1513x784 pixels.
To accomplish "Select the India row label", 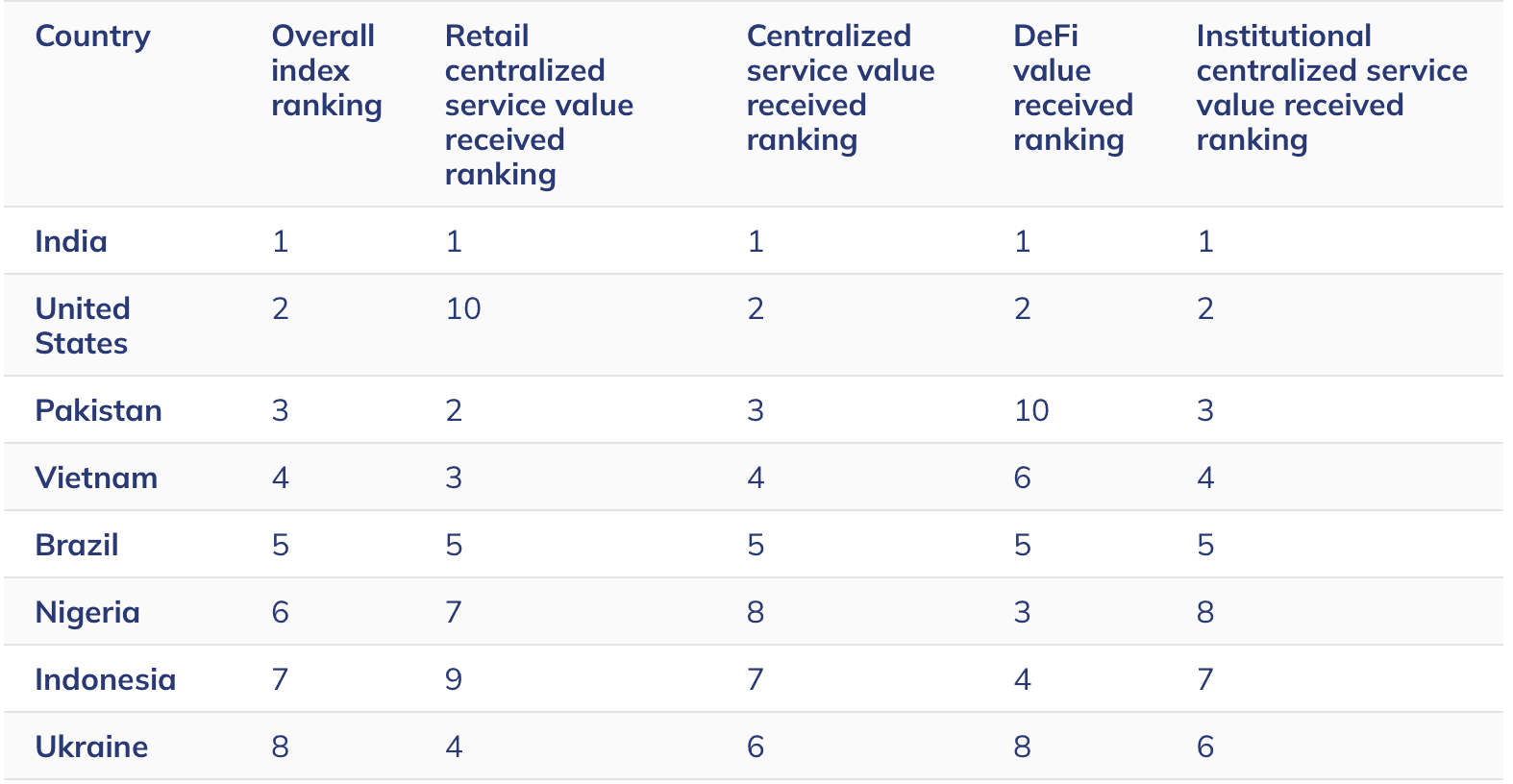I will pos(71,241).
